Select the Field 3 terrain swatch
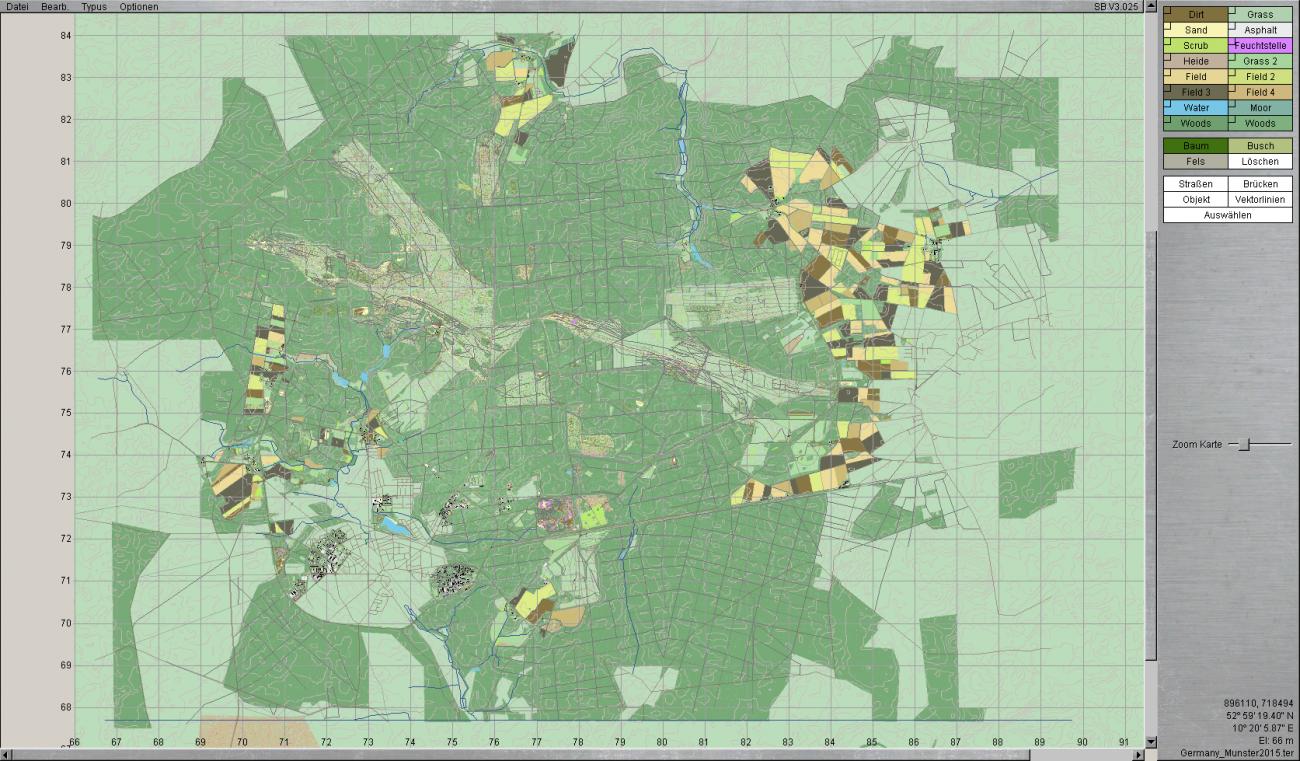 (x=1196, y=92)
